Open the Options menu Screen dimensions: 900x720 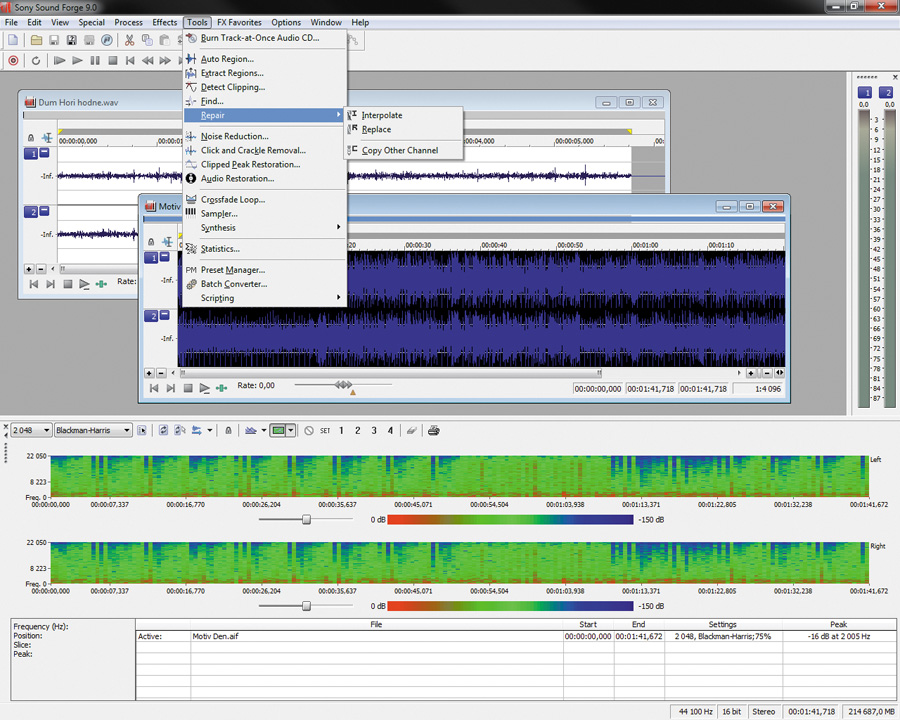[x=286, y=22]
